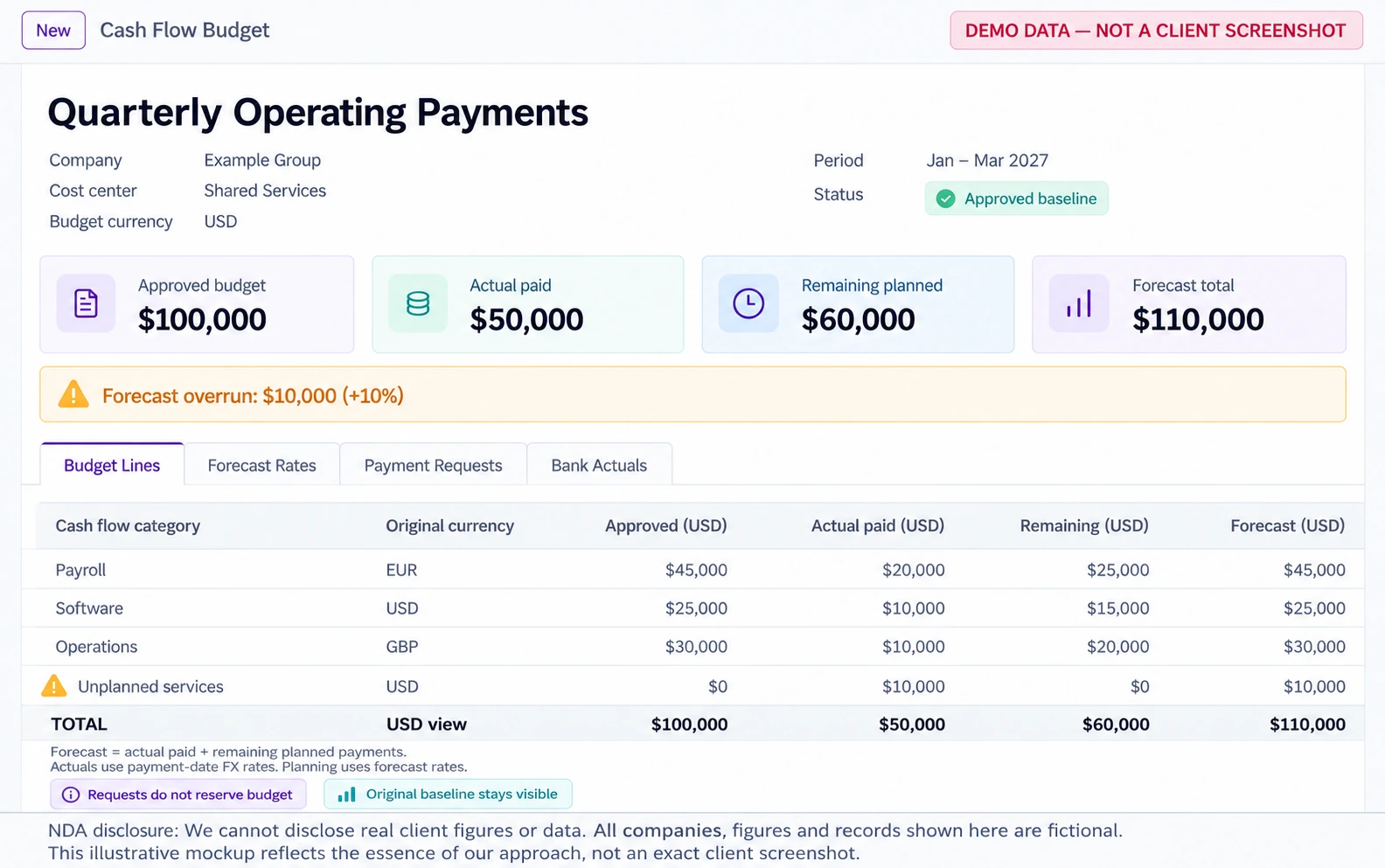This screenshot has height=868, width=1385.
Task: Click the Forecast total bar chart icon
Action: 1079,303
